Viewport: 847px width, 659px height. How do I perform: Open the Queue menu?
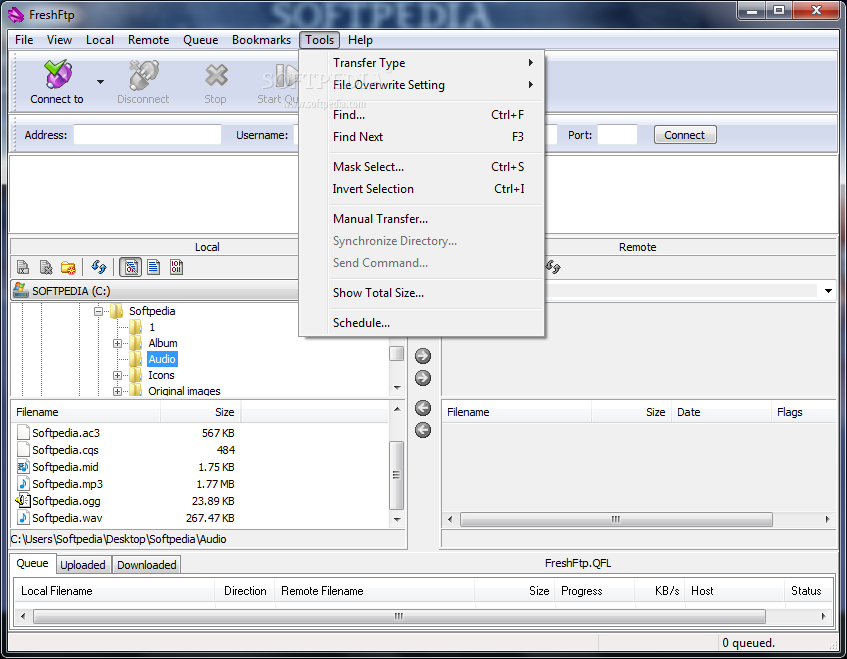(200, 40)
